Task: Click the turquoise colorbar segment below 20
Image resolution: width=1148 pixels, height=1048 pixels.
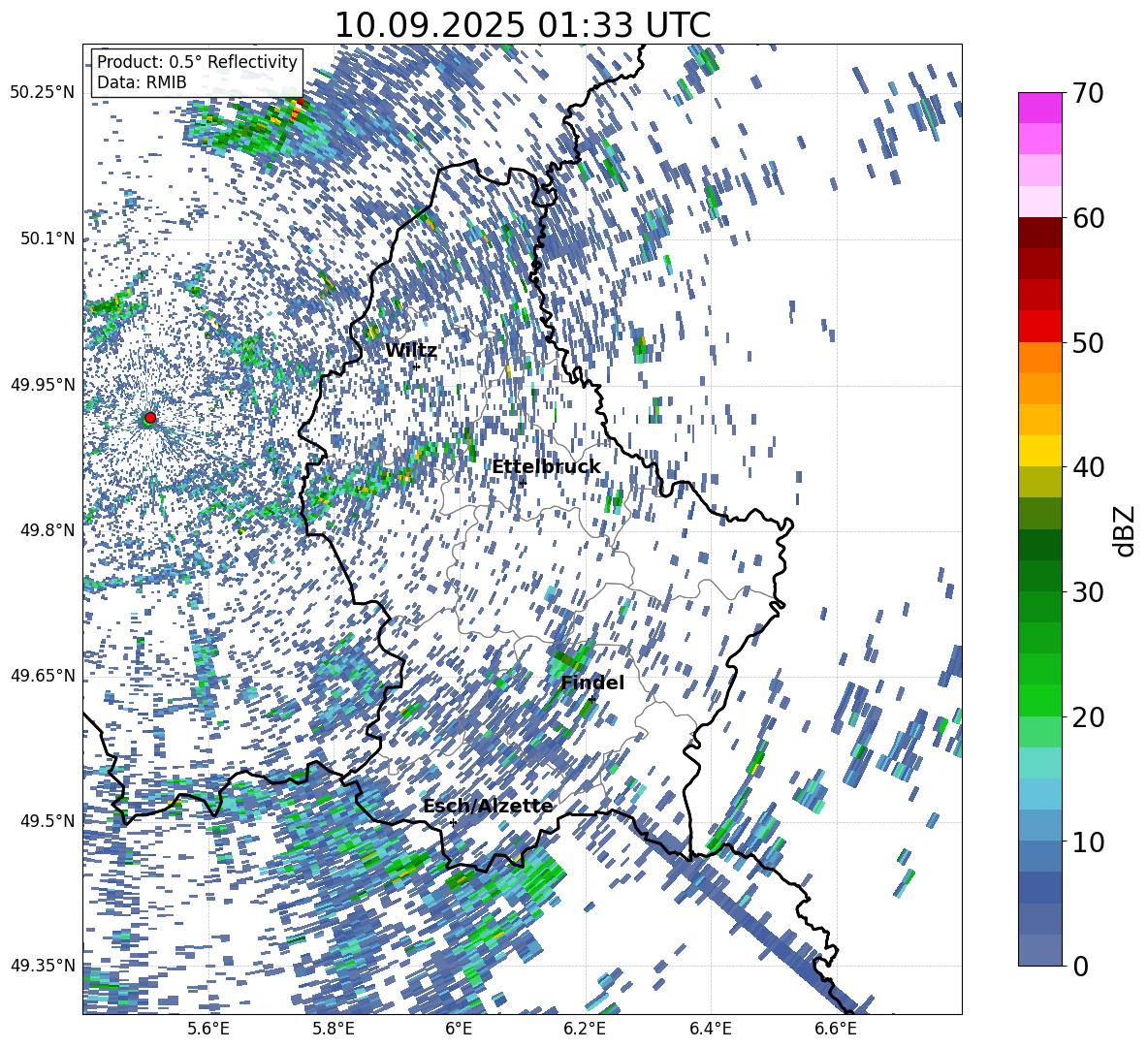Action: [1039, 763]
